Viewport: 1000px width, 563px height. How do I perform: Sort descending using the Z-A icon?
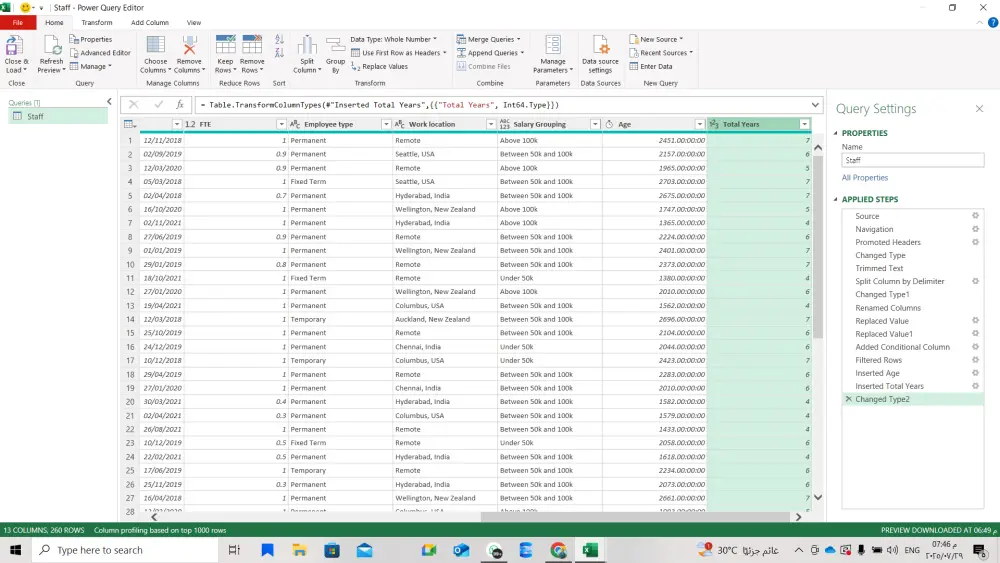click(279, 53)
